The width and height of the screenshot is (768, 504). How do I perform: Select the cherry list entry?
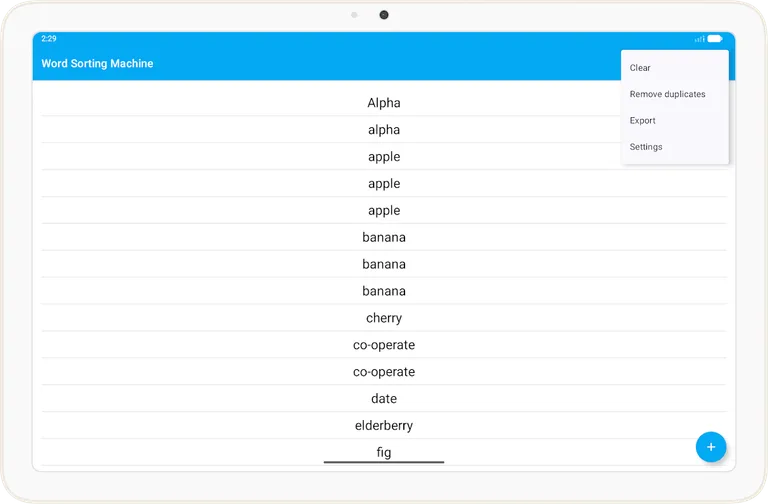pos(384,318)
